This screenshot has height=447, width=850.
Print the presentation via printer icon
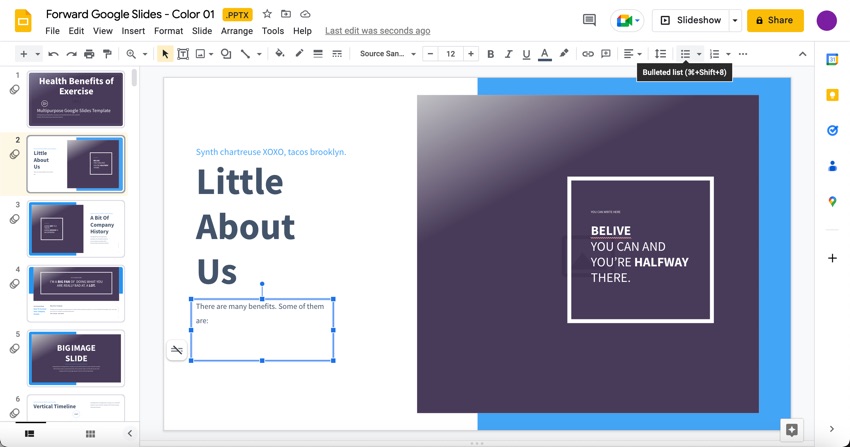89,54
